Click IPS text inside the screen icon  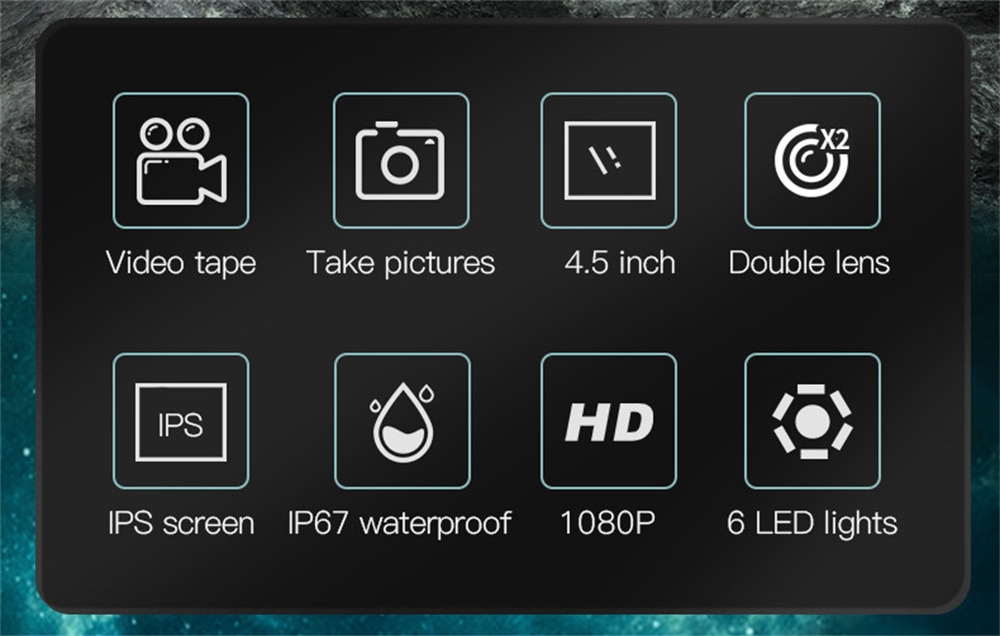pos(180,425)
